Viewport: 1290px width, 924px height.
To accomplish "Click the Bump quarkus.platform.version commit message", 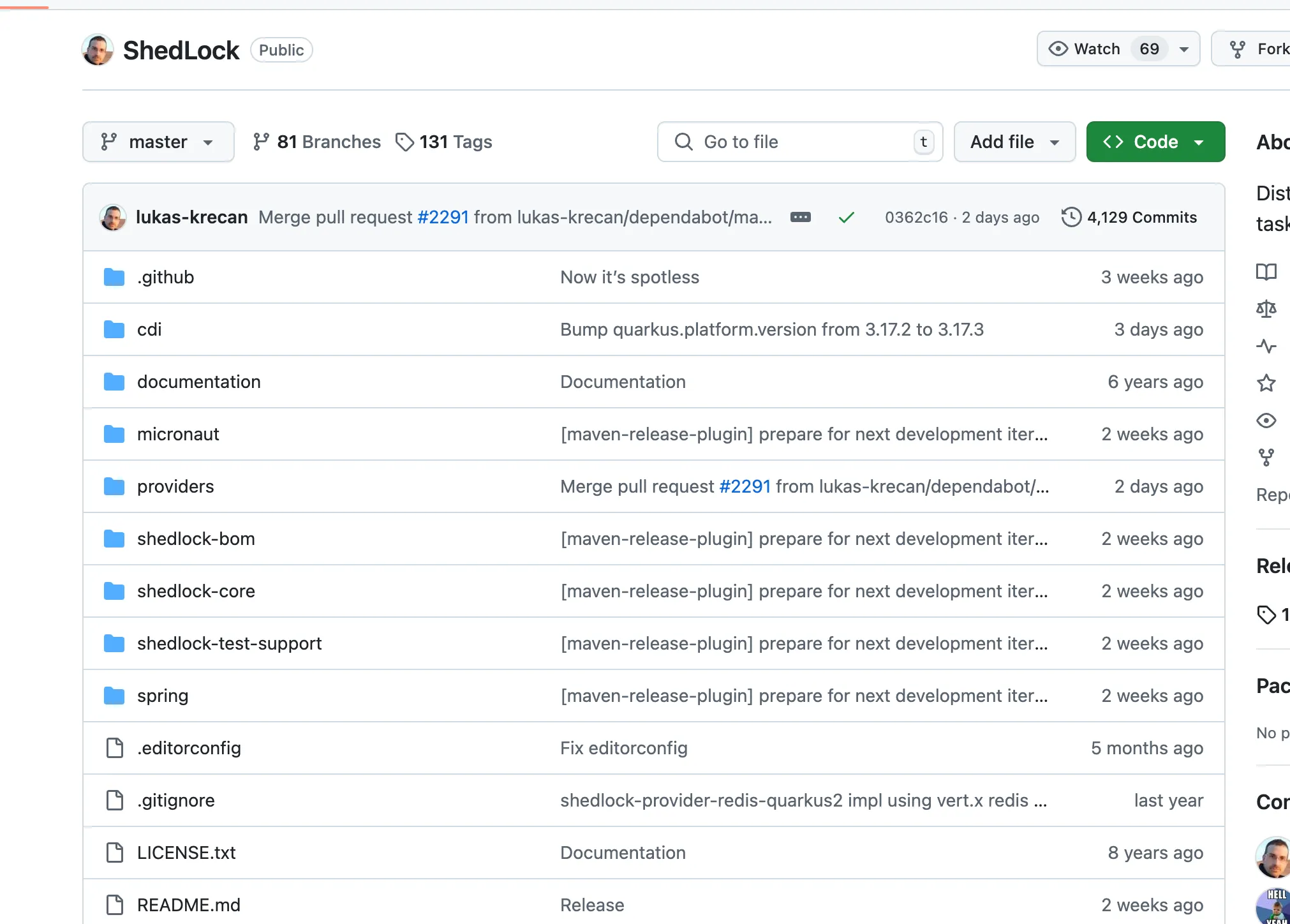I will [x=772, y=329].
